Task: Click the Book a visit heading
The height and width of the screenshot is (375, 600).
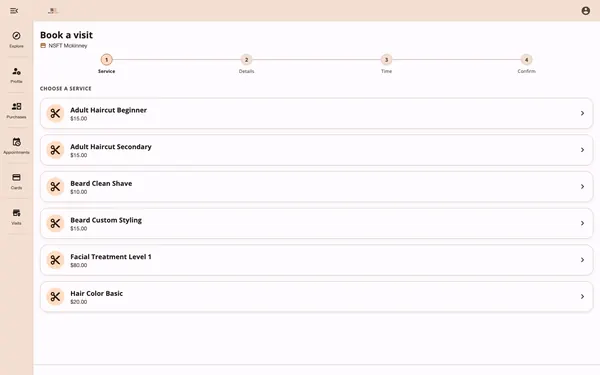Action: tap(66, 35)
